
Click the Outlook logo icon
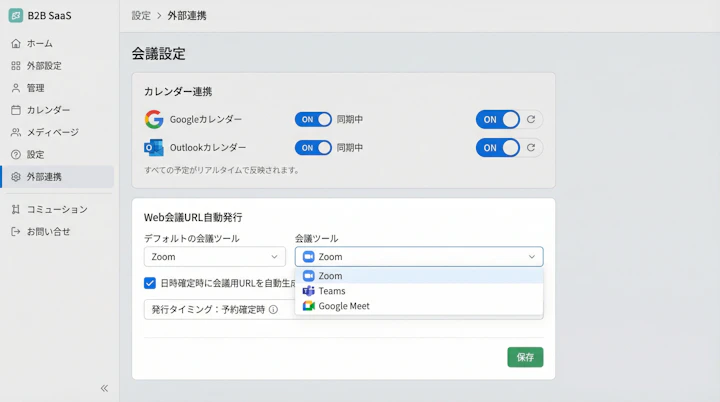tap(154, 147)
